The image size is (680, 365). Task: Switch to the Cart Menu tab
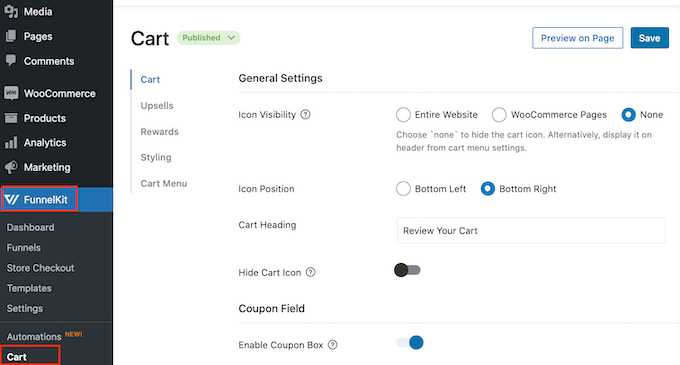163,183
